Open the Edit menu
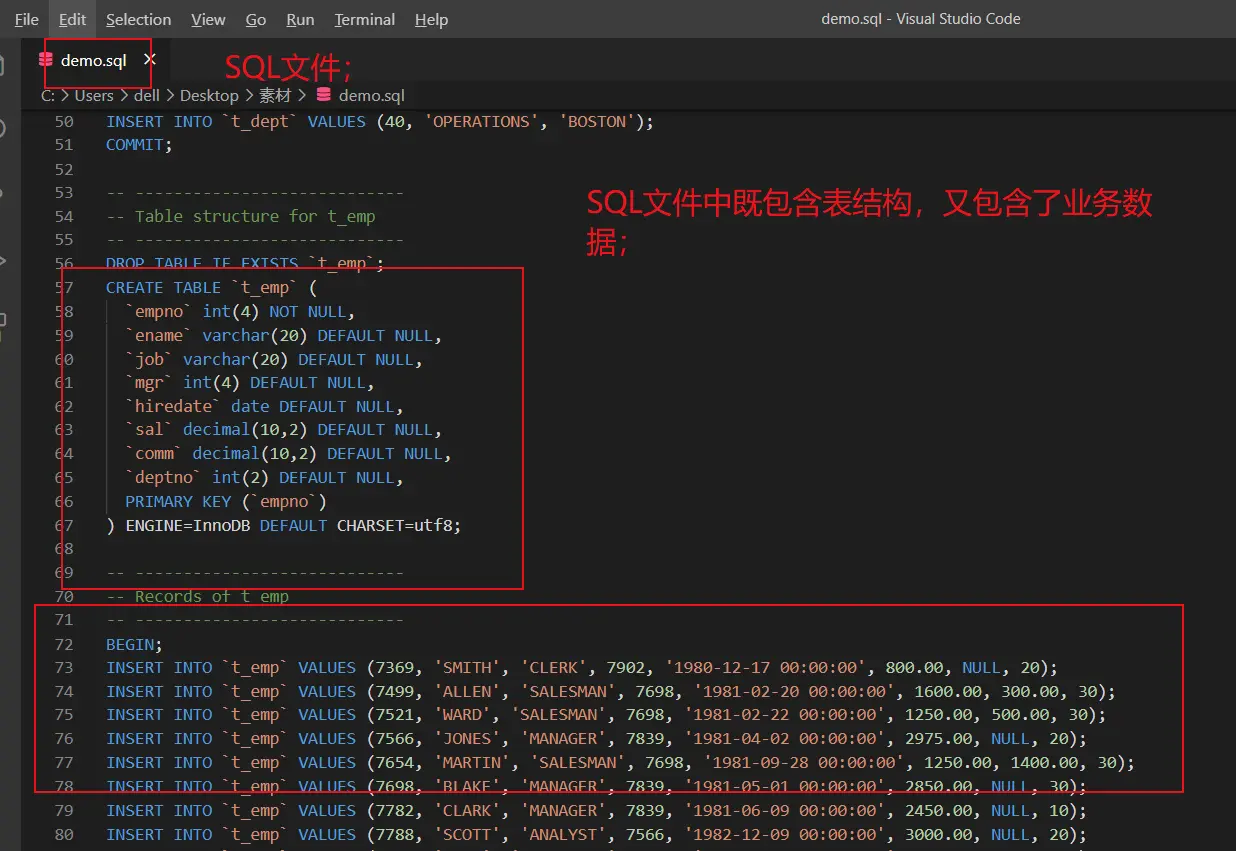1236x851 pixels. click(x=72, y=19)
